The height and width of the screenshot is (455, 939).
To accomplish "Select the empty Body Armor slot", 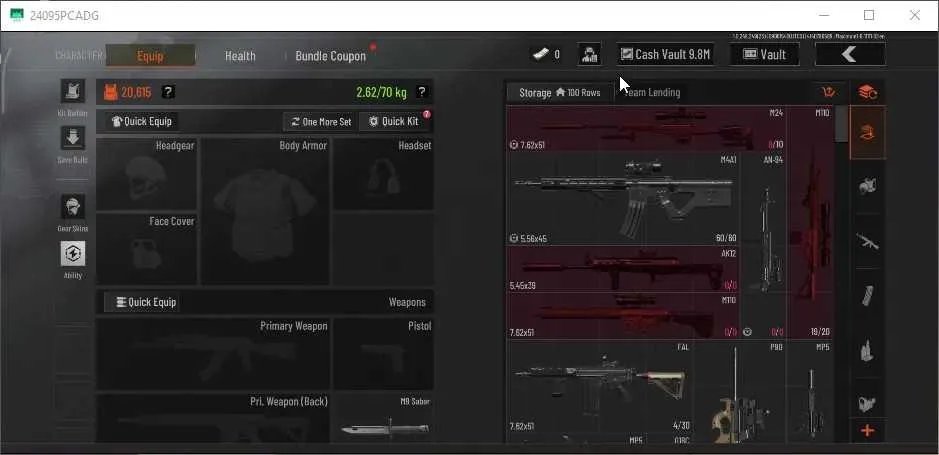I will tap(265, 211).
